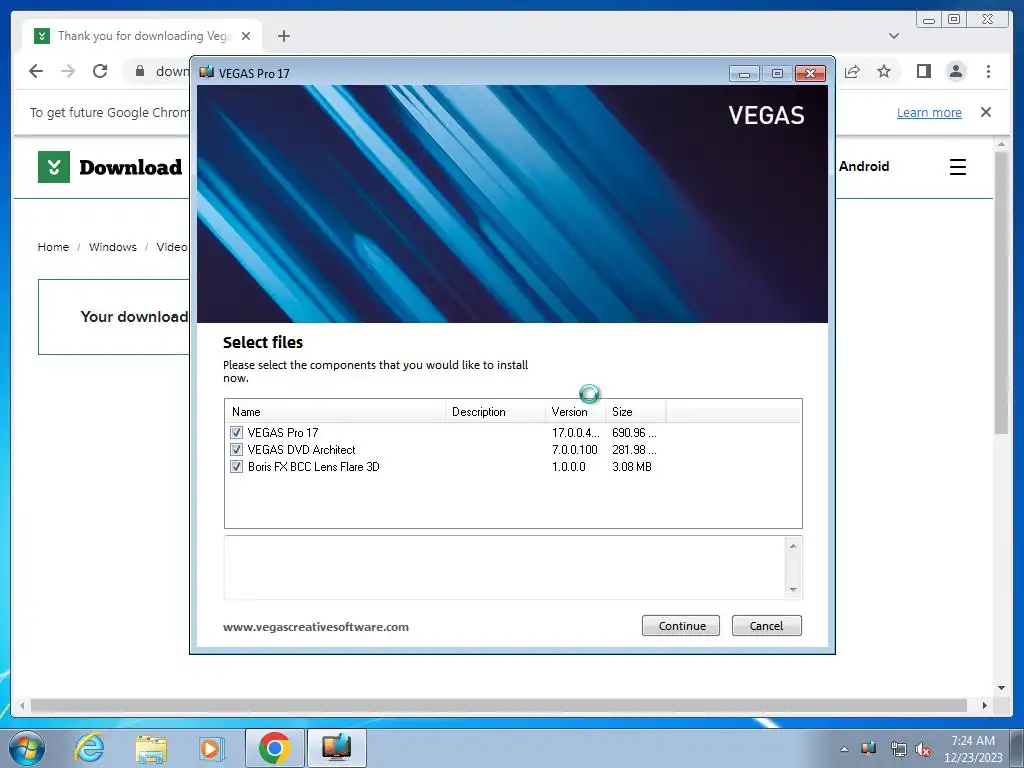
Task: Click Chrome page vertical scrollbar thumb
Action: point(1002,292)
